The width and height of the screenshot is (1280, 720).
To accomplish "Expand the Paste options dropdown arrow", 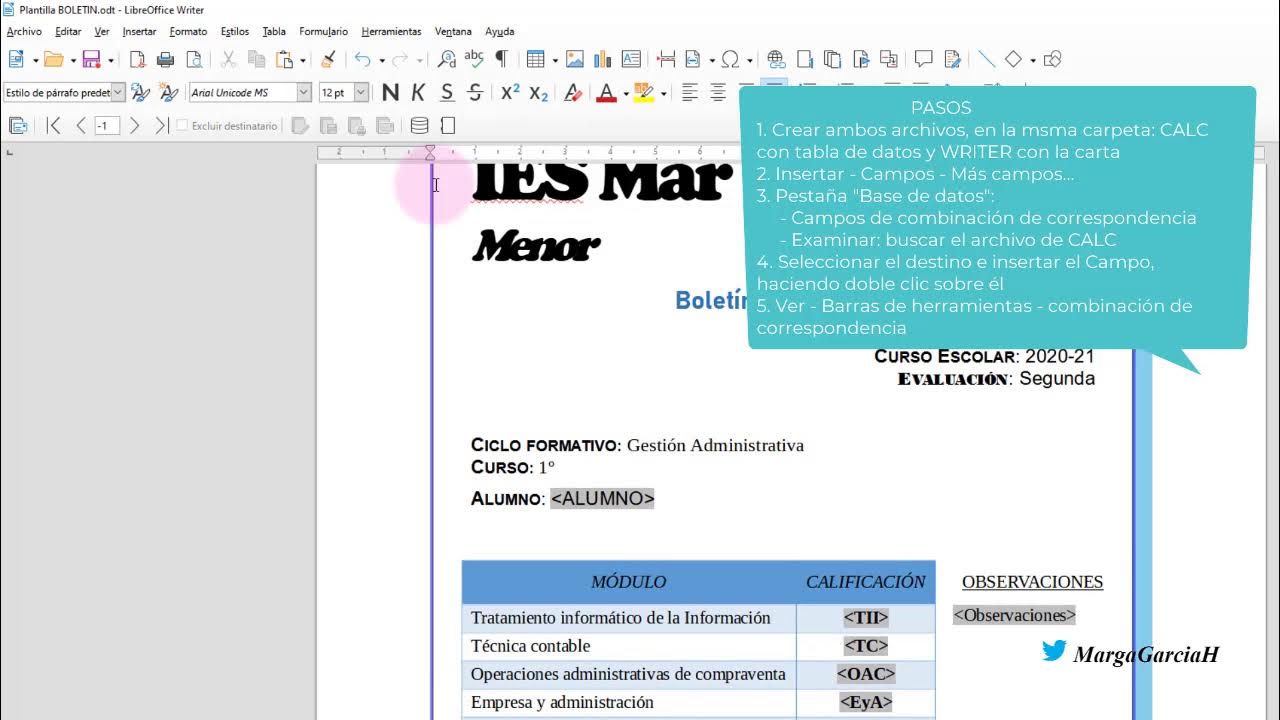I will (303, 61).
